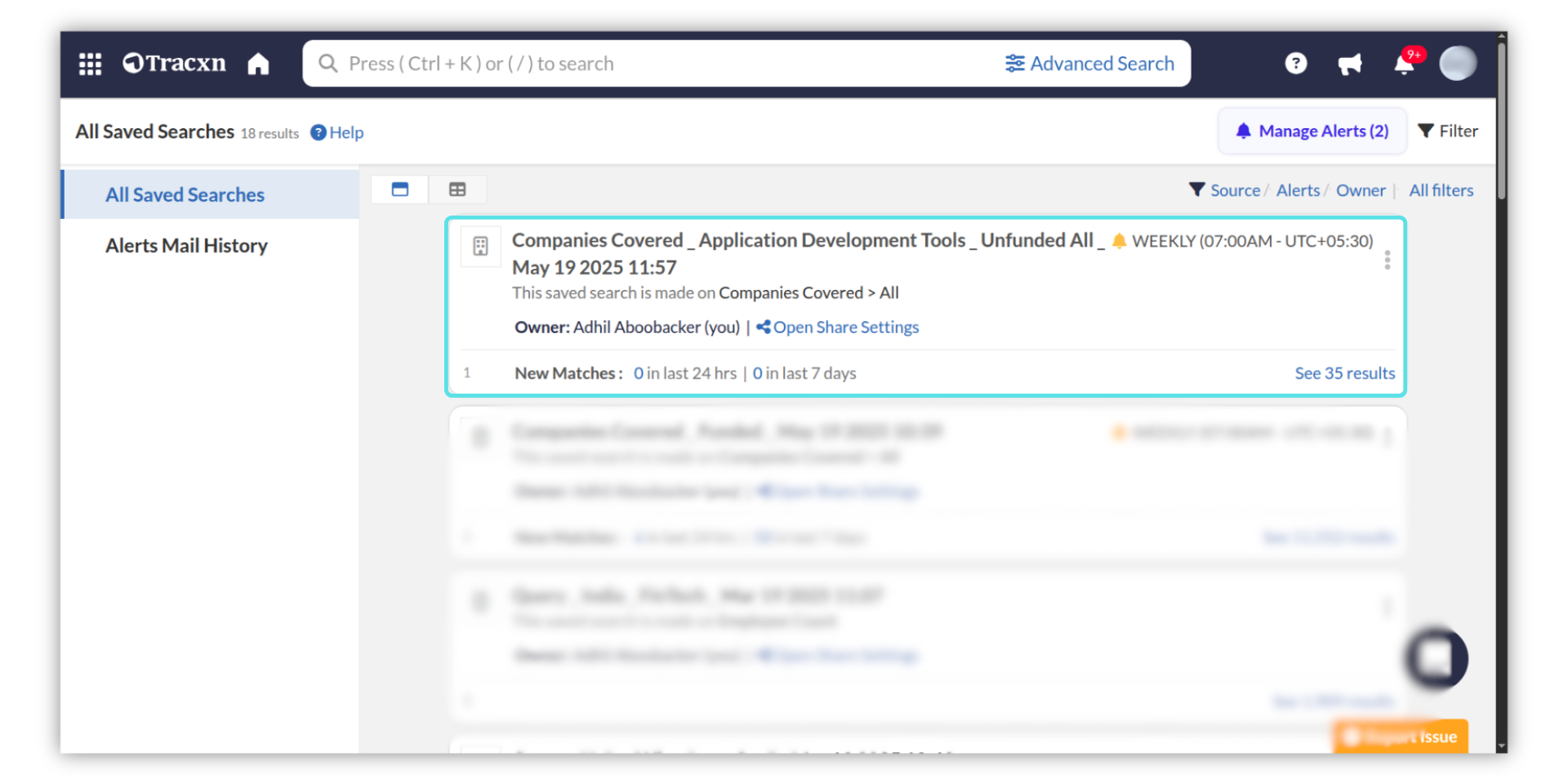
Task: Focus the top search input field
Action: 653,64
